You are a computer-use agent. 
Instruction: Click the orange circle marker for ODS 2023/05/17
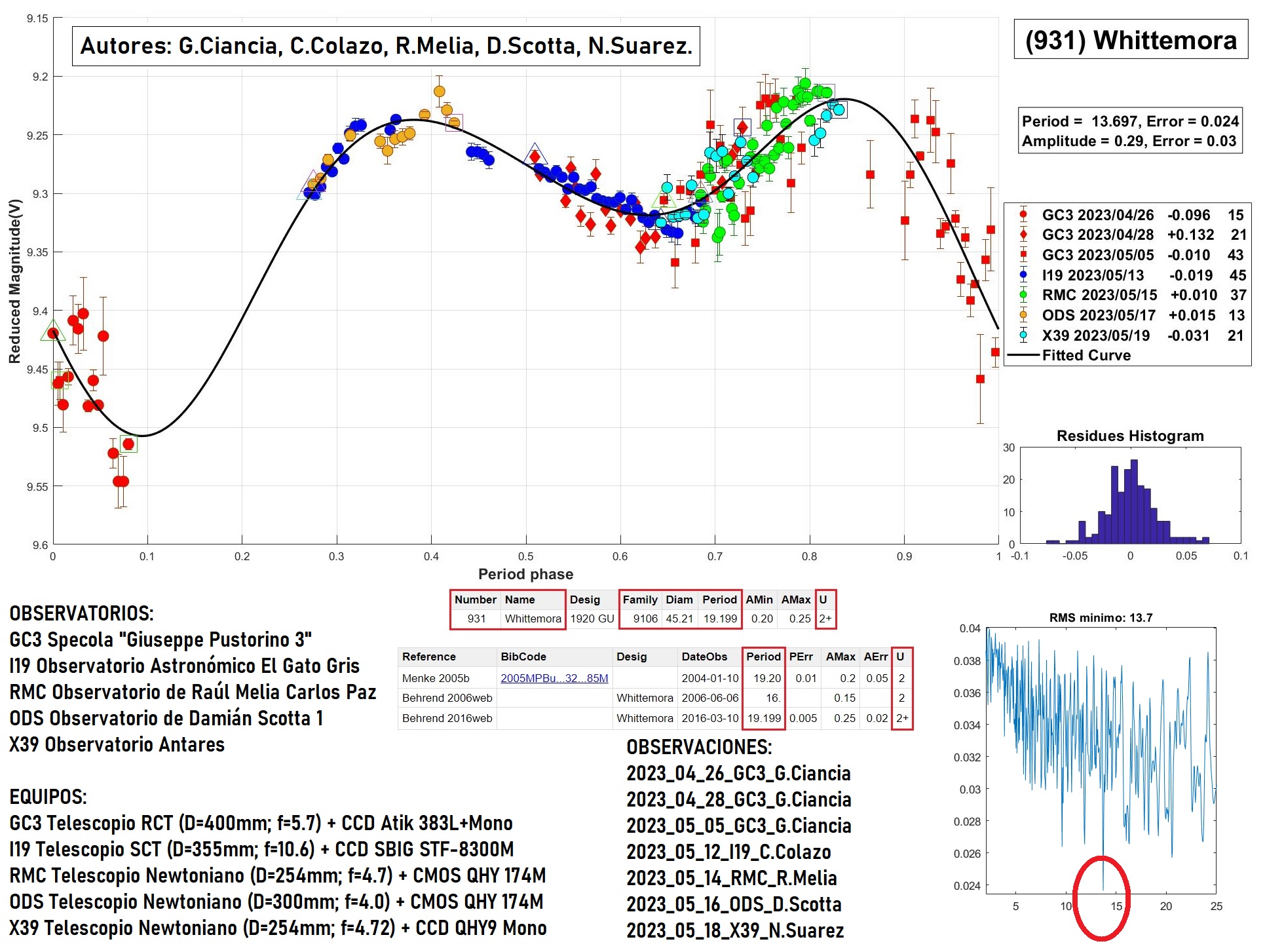click(1023, 315)
